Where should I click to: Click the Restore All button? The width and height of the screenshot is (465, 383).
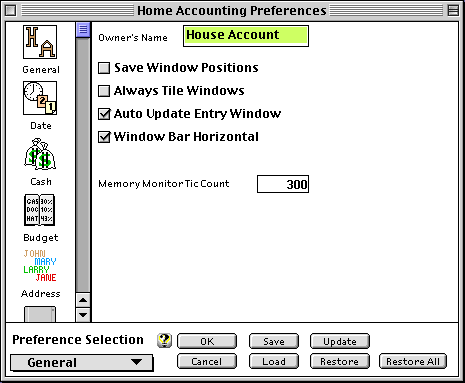pyautogui.click(x=413, y=362)
